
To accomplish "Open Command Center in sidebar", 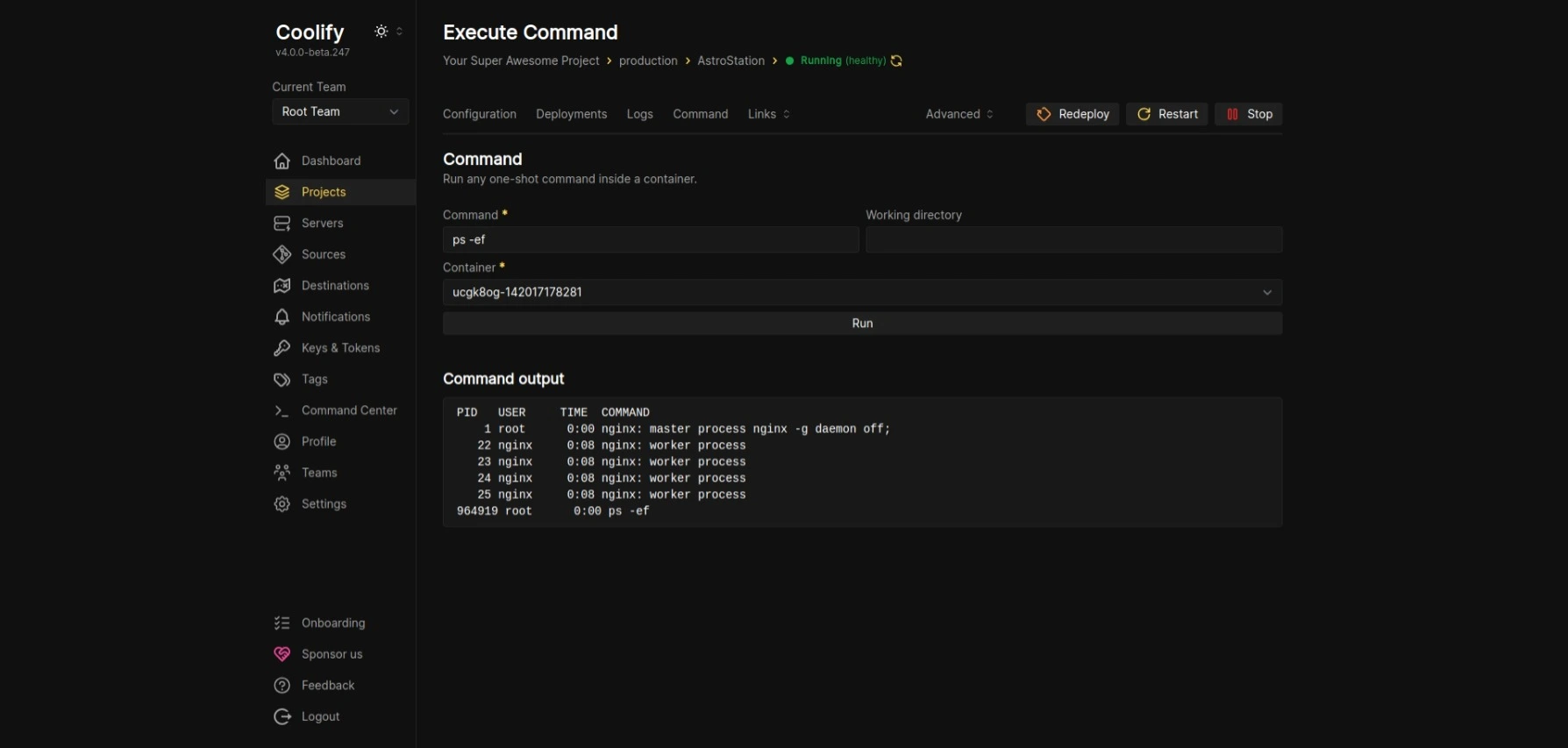I will (340, 410).
